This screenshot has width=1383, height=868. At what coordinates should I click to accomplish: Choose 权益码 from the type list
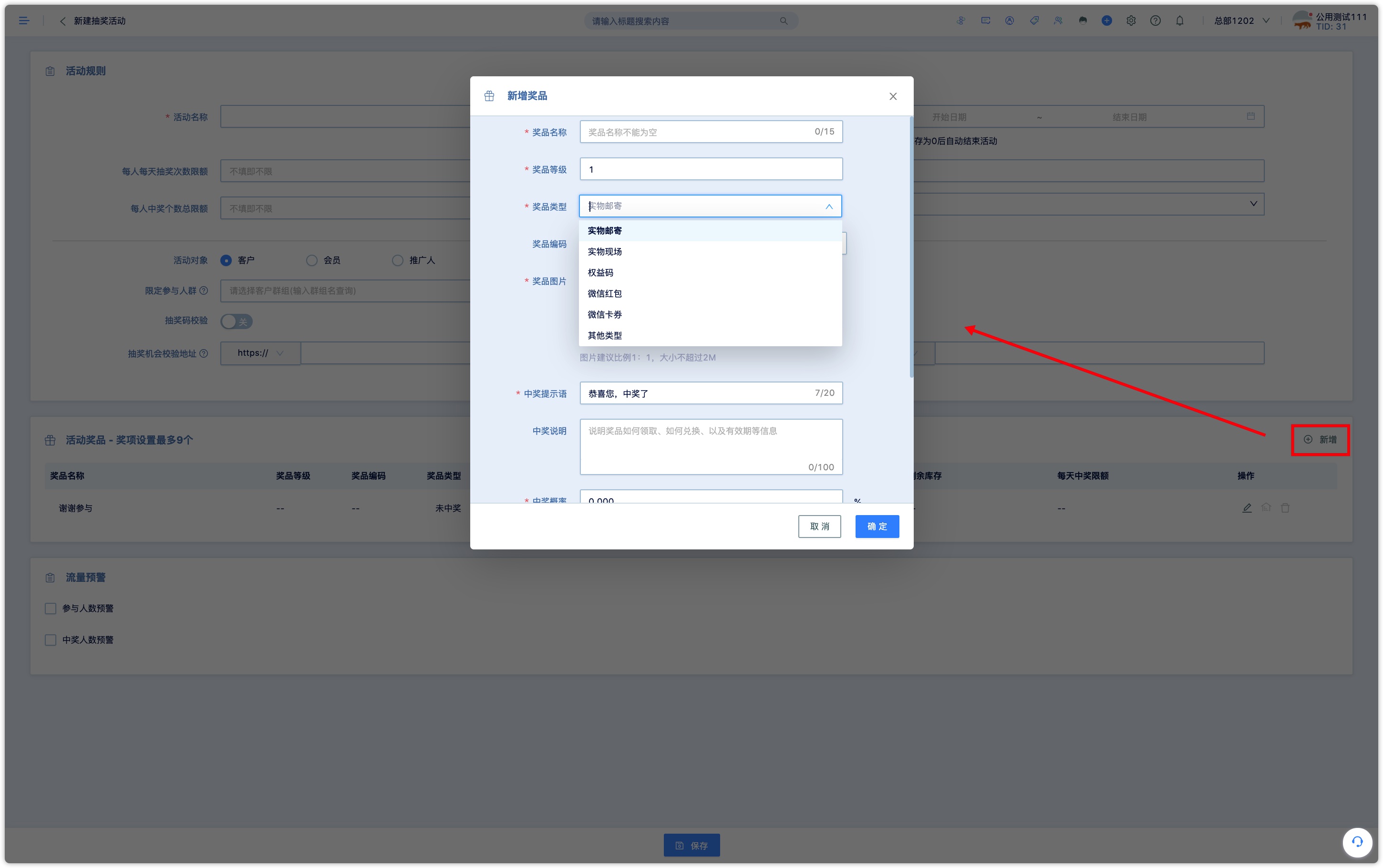pyautogui.click(x=711, y=273)
